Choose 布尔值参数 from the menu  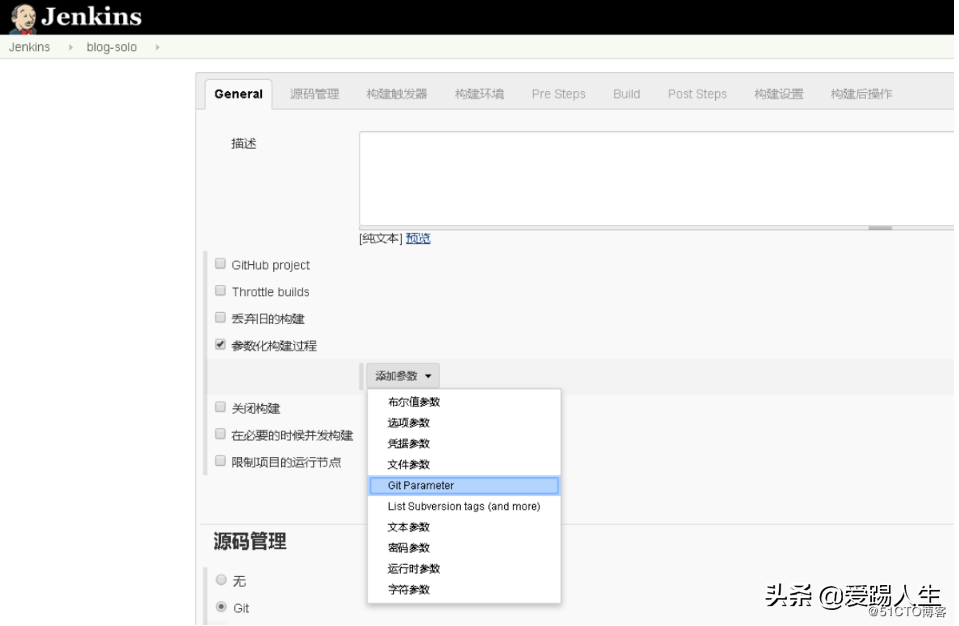pos(464,402)
